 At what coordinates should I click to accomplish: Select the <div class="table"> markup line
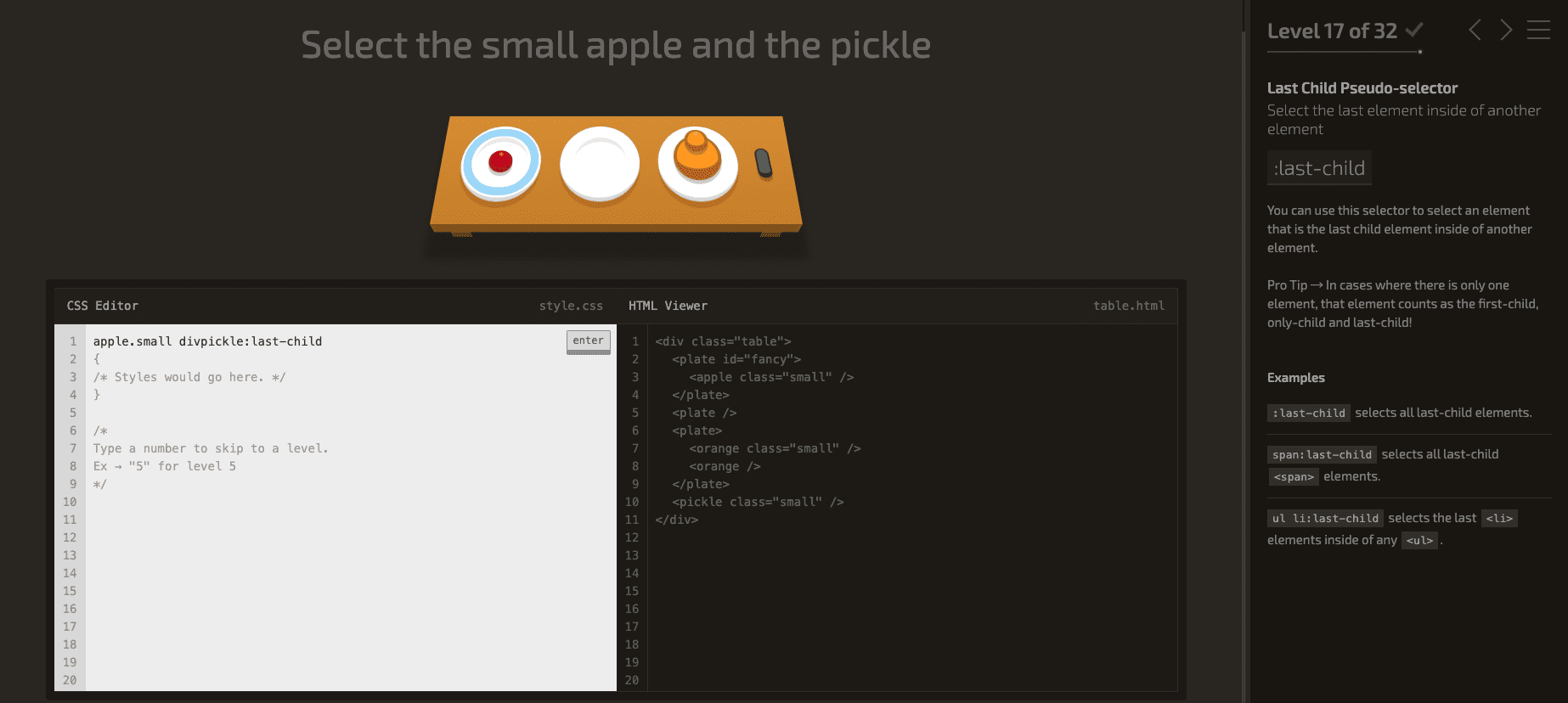(723, 341)
